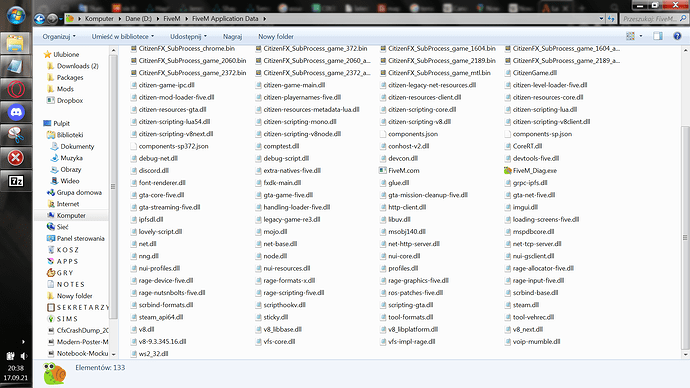Open the 7z archiver taskbar icon
Viewport: 690px width, 388px height.
point(16,181)
